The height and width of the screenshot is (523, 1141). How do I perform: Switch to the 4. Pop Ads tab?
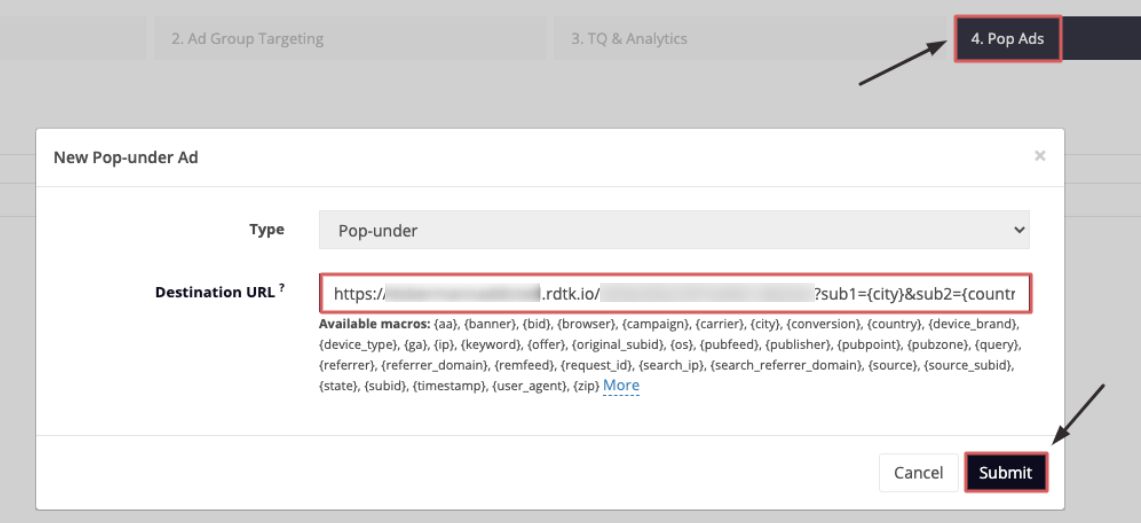[x=1007, y=39]
